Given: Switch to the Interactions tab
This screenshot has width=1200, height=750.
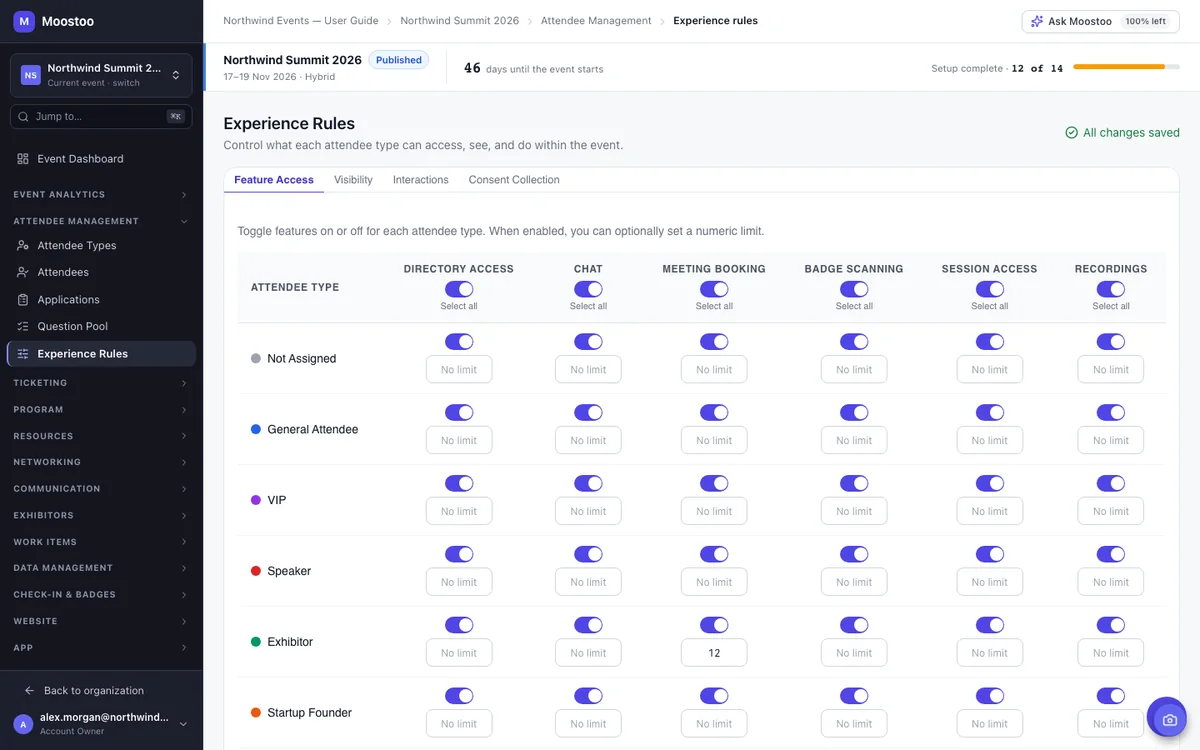Looking at the screenshot, I should coord(421,180).
